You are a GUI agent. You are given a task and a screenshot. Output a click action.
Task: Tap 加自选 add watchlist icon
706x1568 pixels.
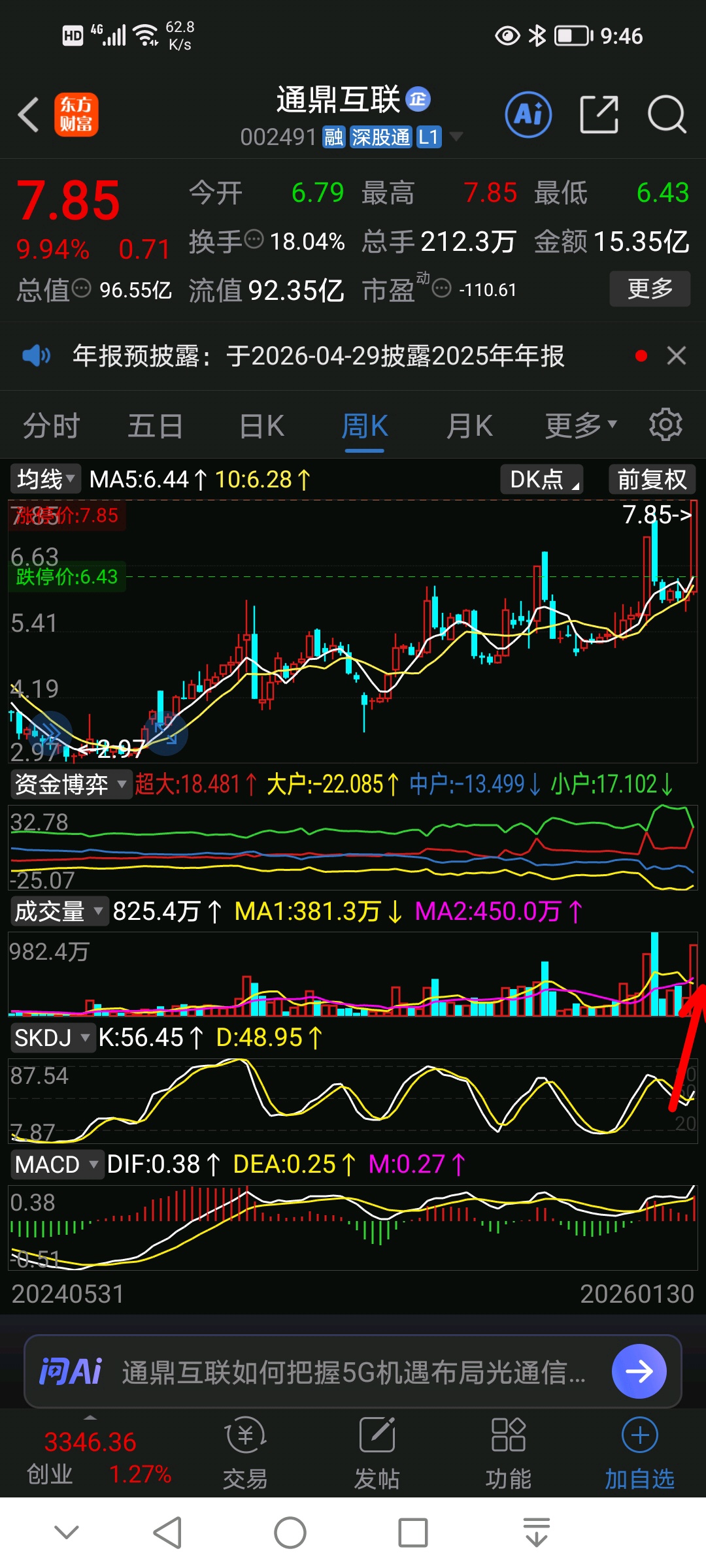pyautogui.click(x=639, y=1452)
